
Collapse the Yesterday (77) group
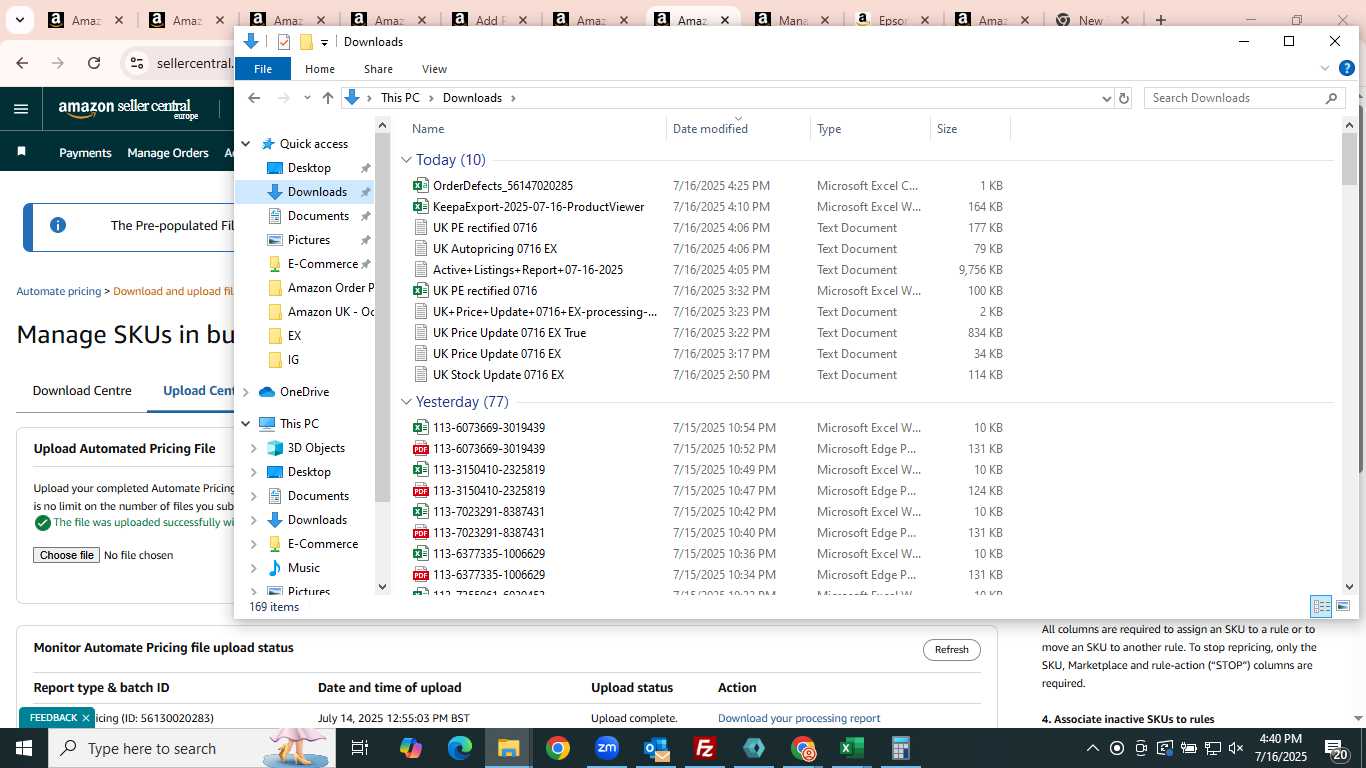[x=406, y=402]
